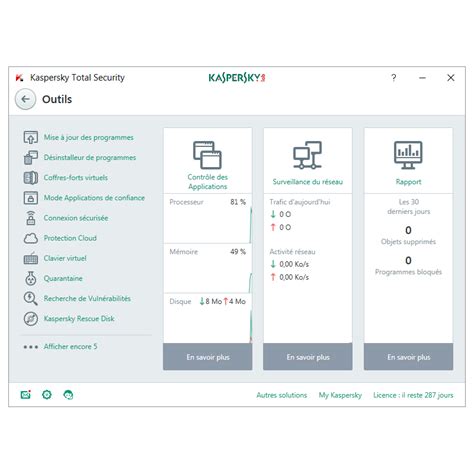Screen dimensions: 474x474
Task: Click the Processeur 81 % usage graph
Action: pos(208,219)
